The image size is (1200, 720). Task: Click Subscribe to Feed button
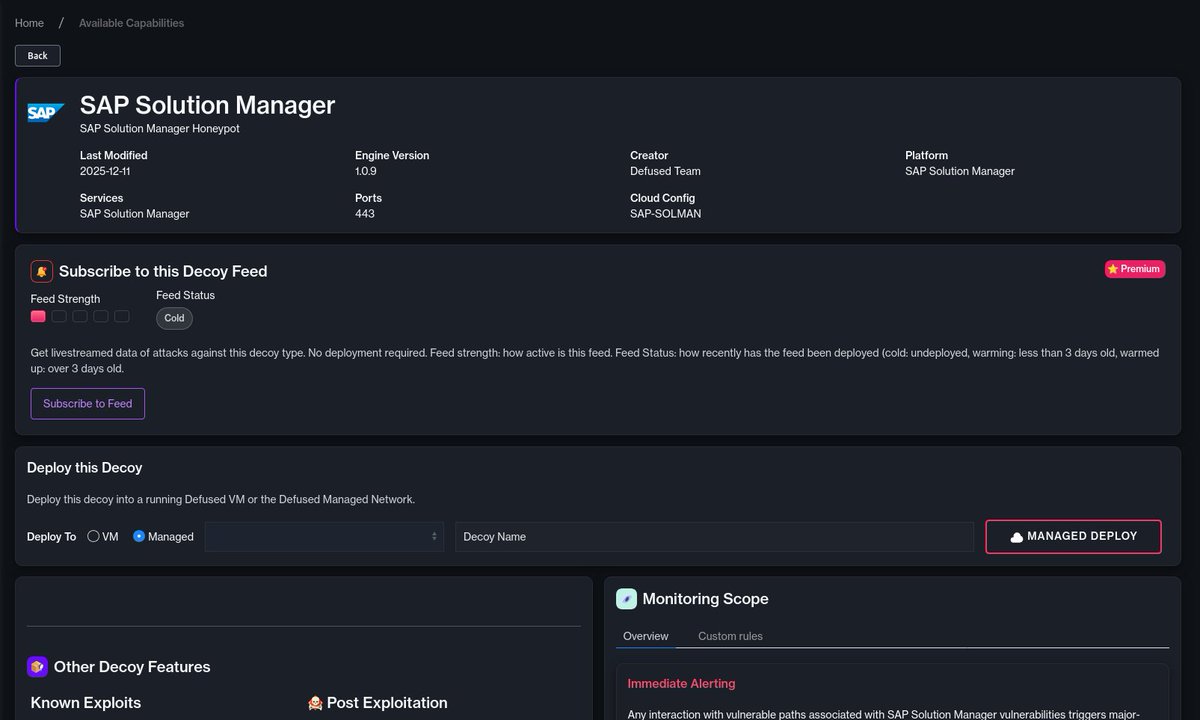[x=88, y=404]
